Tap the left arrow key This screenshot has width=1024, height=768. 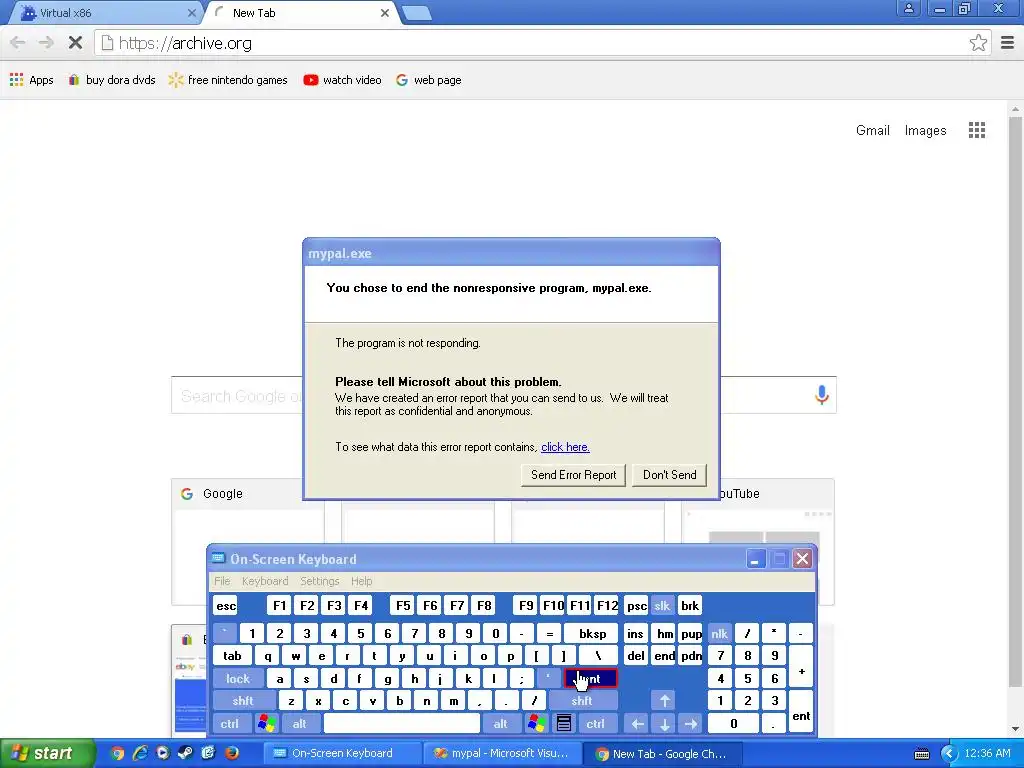pyautogui.click(x=637, y=724)
